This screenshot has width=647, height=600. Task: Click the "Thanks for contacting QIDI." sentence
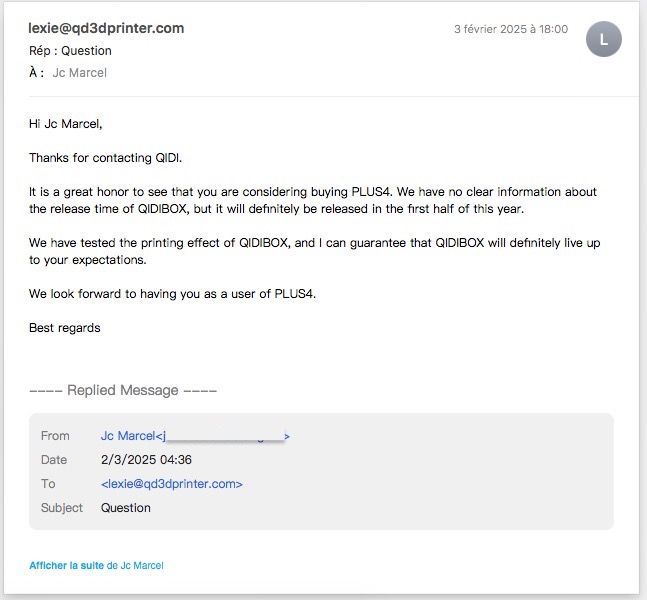(x=106, y=158)
